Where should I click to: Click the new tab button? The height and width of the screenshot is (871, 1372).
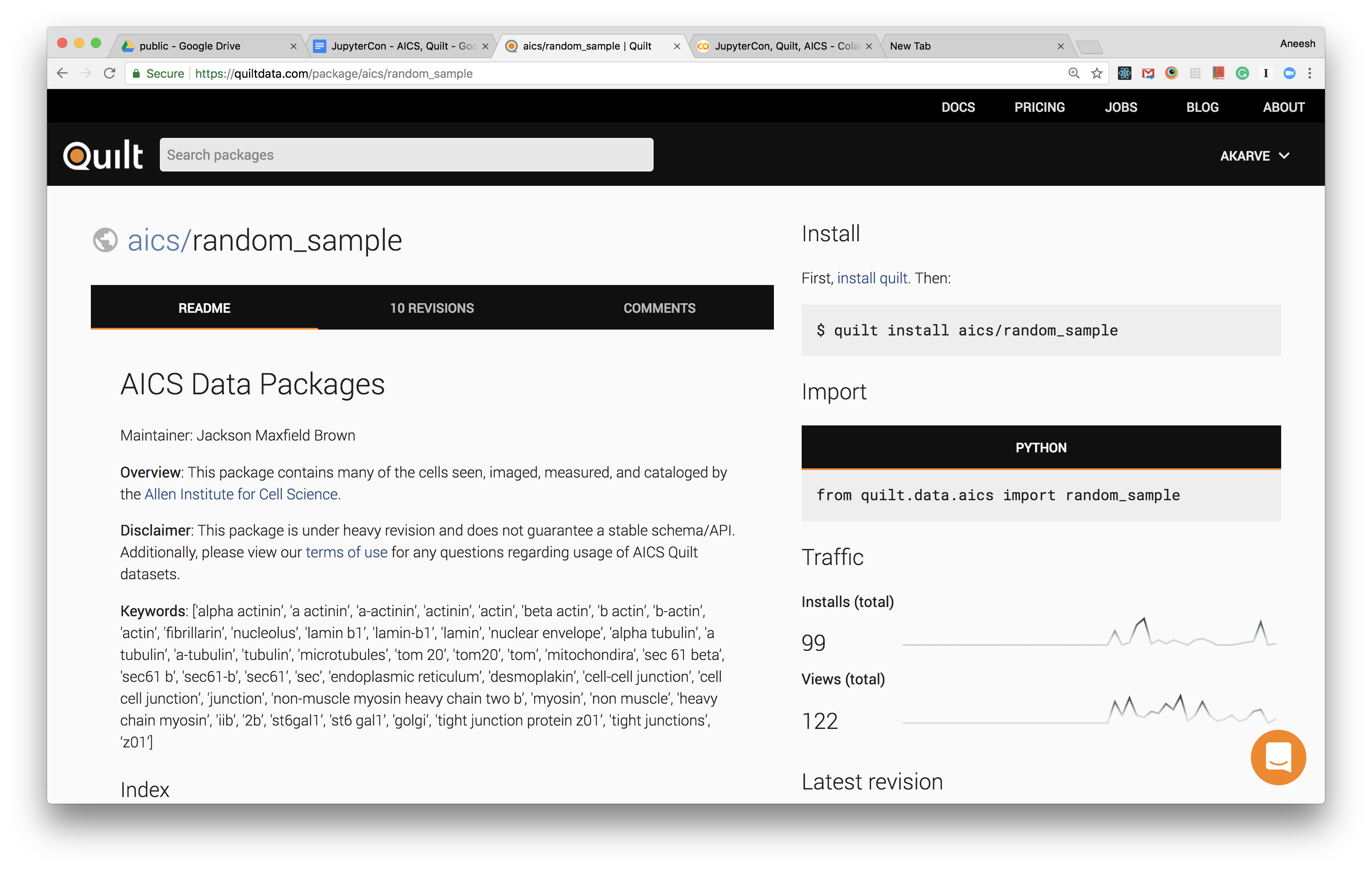(x=1090, y=47)
